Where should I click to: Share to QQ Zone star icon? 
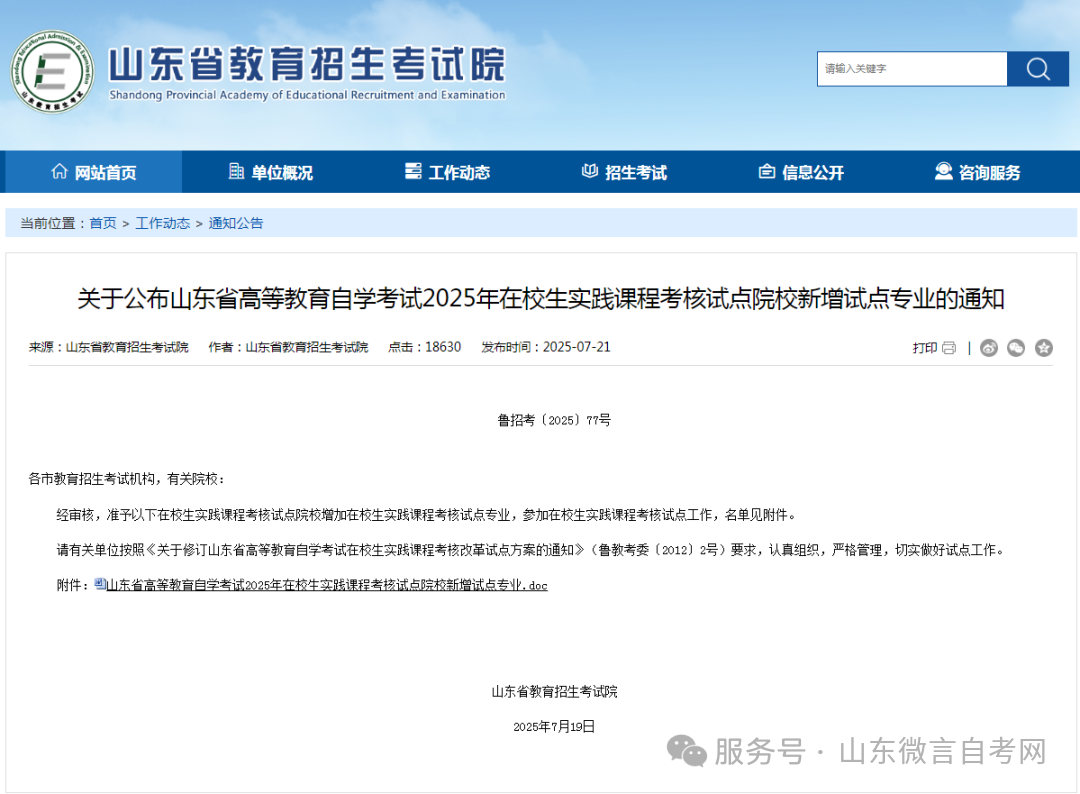point(1044,348)
